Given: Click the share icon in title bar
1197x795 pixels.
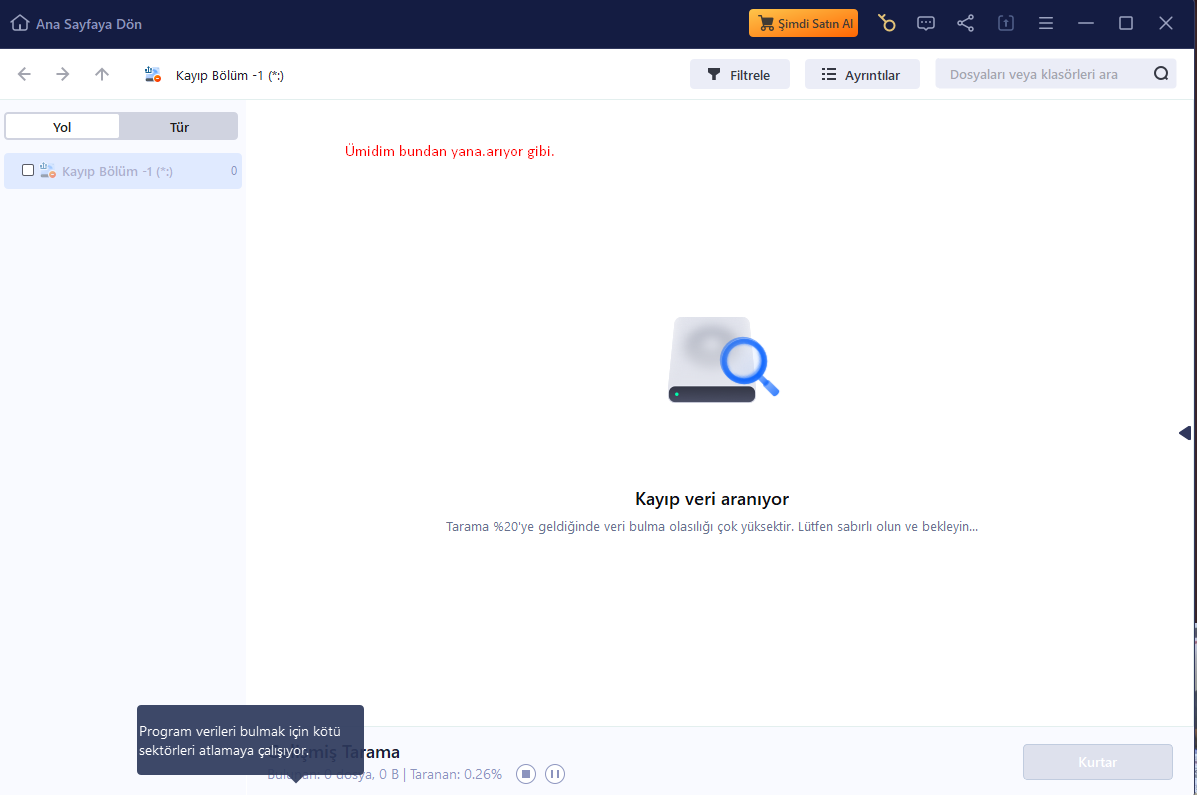Looking at the screenshot, I should [x=966, y=24].
